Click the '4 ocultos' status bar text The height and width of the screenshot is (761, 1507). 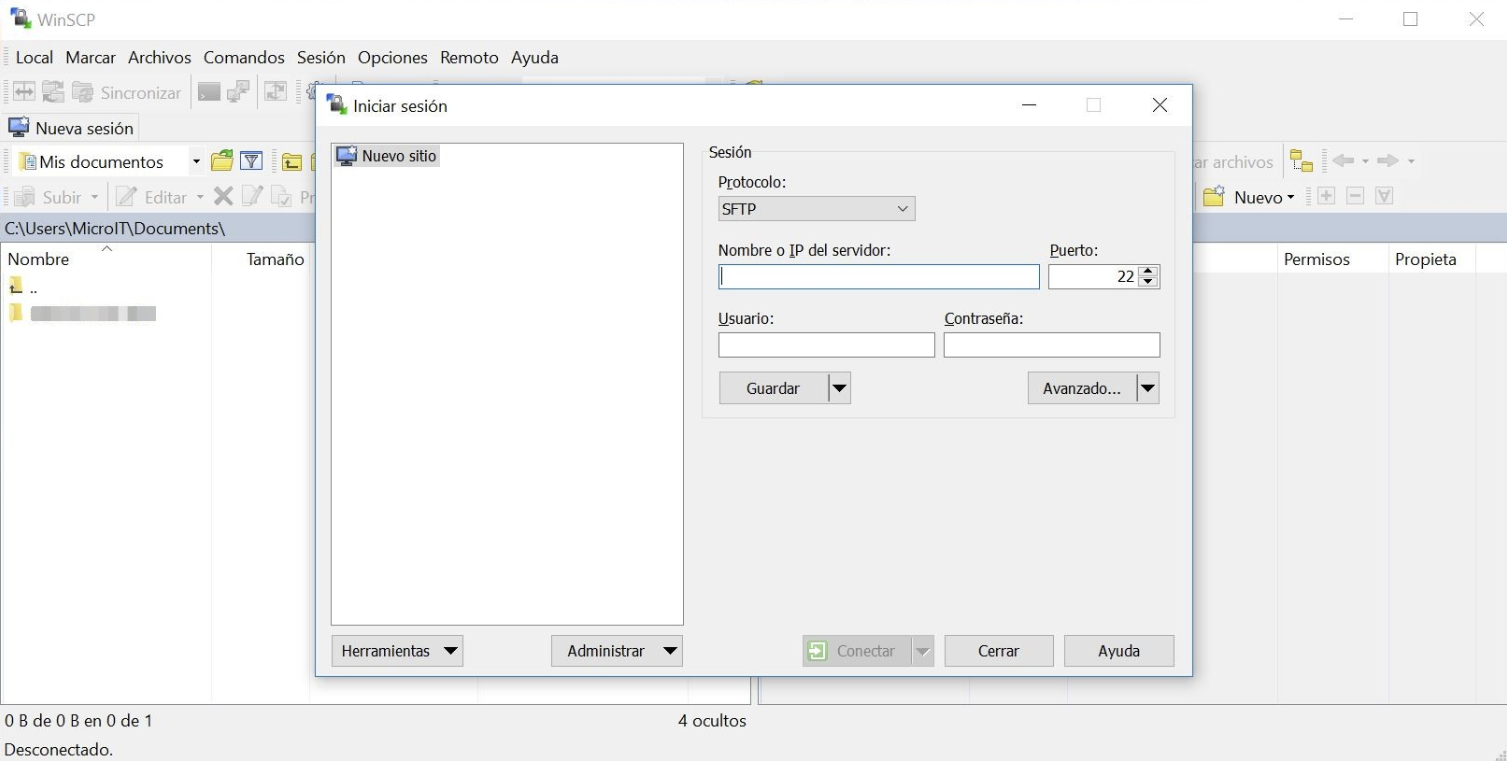(x=712, y=720)
